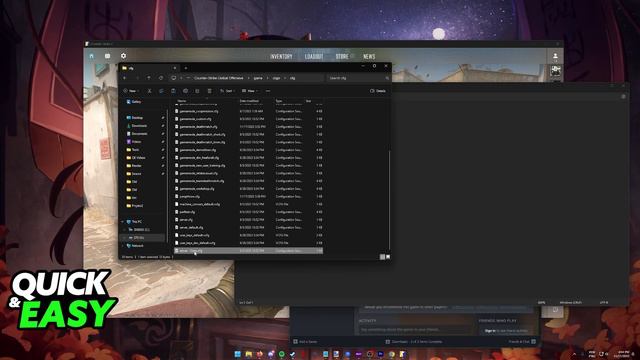
Task: Rename the selected file
Action: (185, 91)
